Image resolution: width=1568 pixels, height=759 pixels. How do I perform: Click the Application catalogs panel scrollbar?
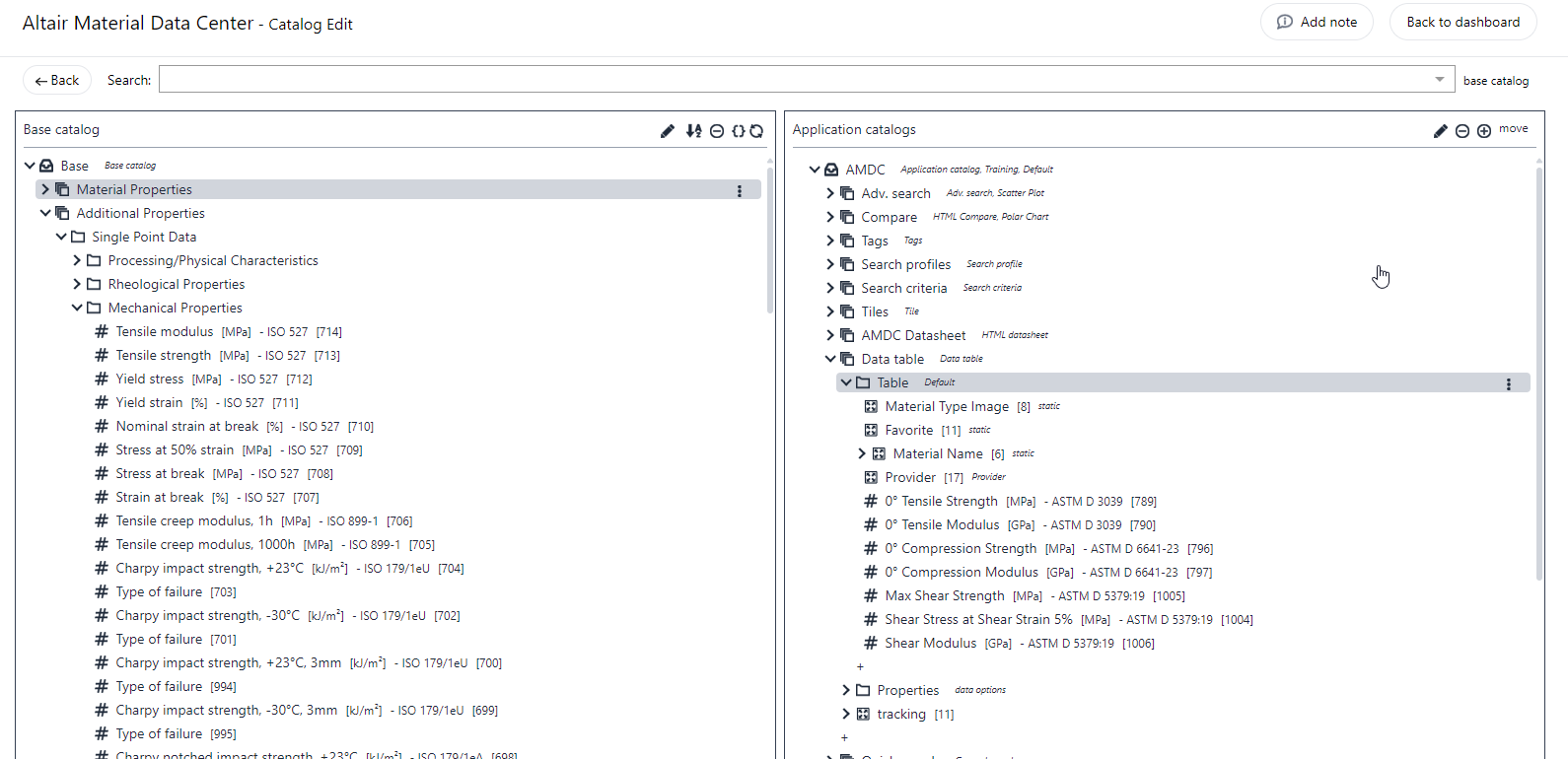[1539, 374]
